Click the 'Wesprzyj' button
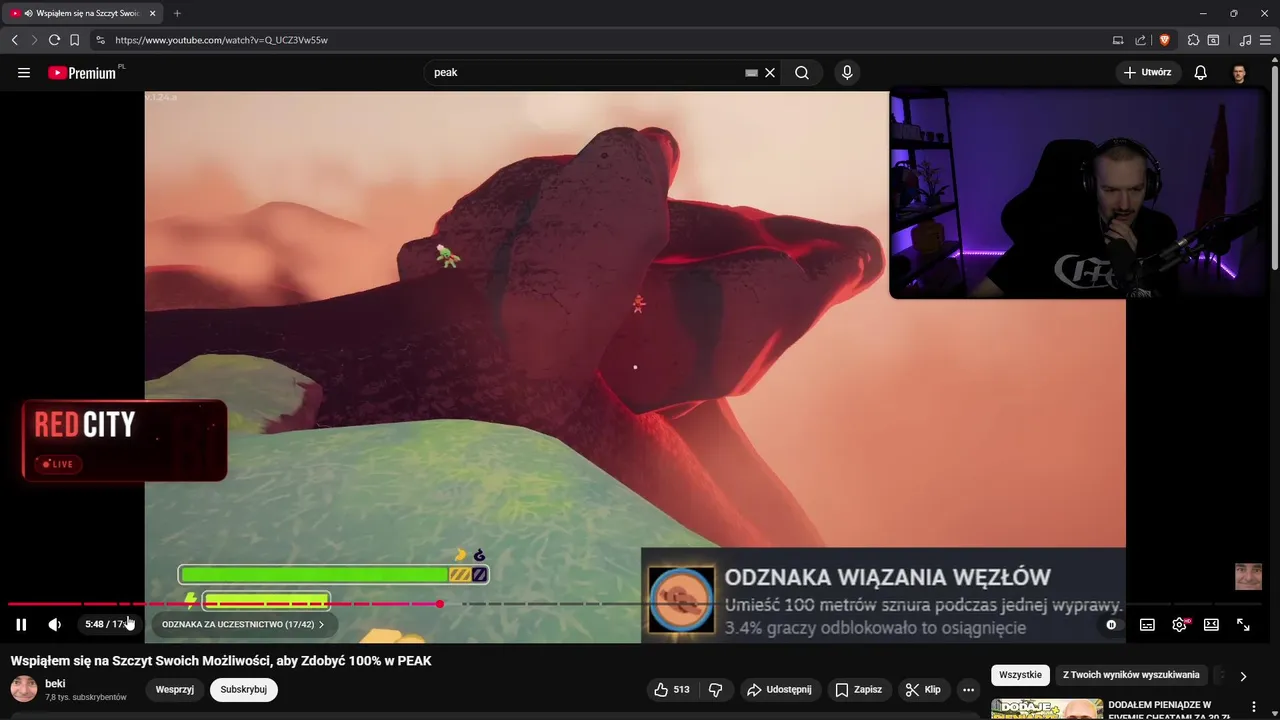Screen dimensions: 1280x720 [x=174, y=689]
